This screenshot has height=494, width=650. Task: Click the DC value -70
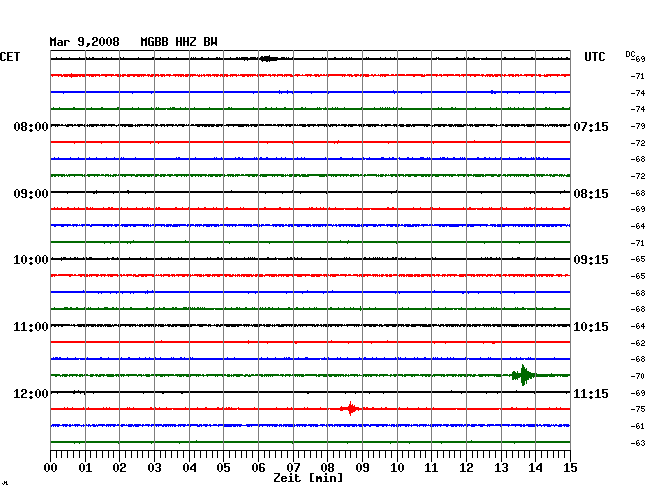tap(638, 376)
